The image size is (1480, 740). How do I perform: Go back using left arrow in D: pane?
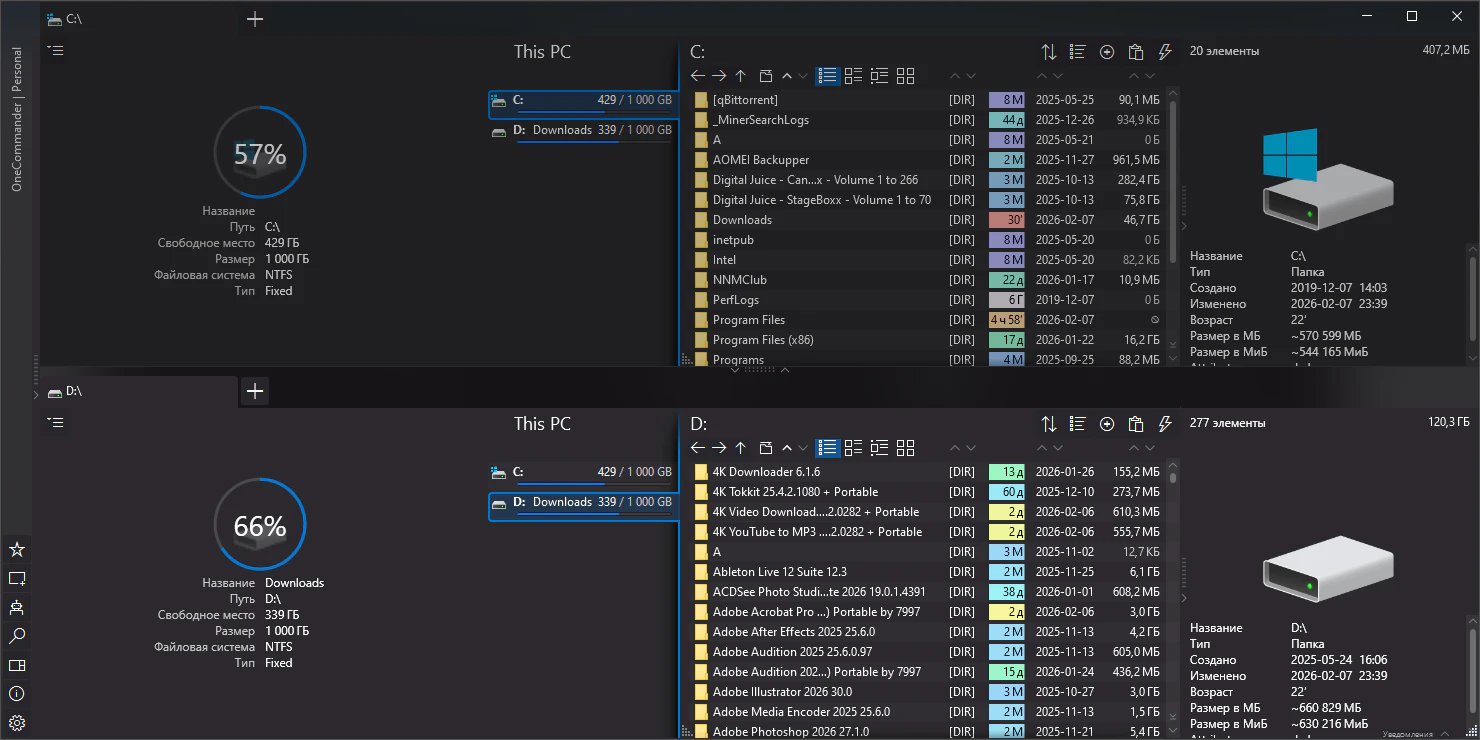[x=698, y=448]
